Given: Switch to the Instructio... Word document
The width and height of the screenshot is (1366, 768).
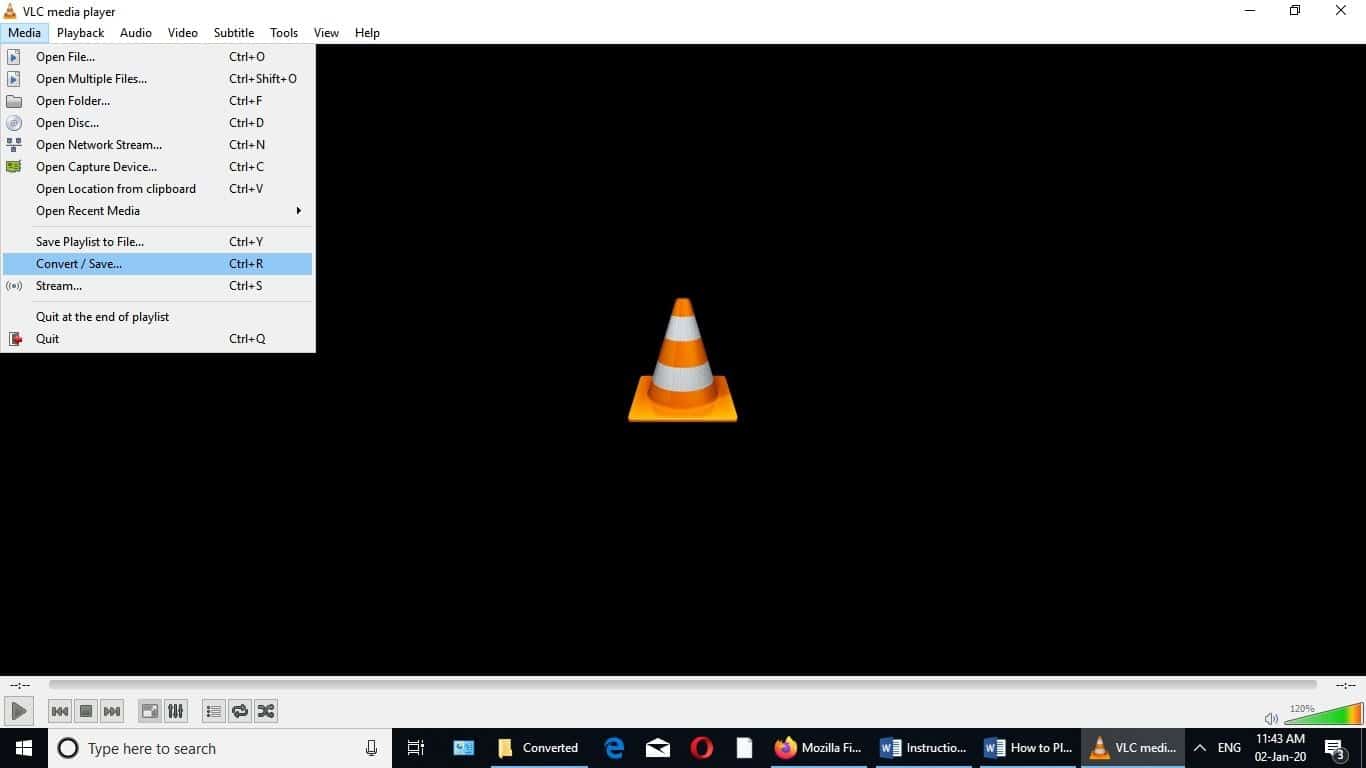Looking at the screenshot, I should (923, 748).
